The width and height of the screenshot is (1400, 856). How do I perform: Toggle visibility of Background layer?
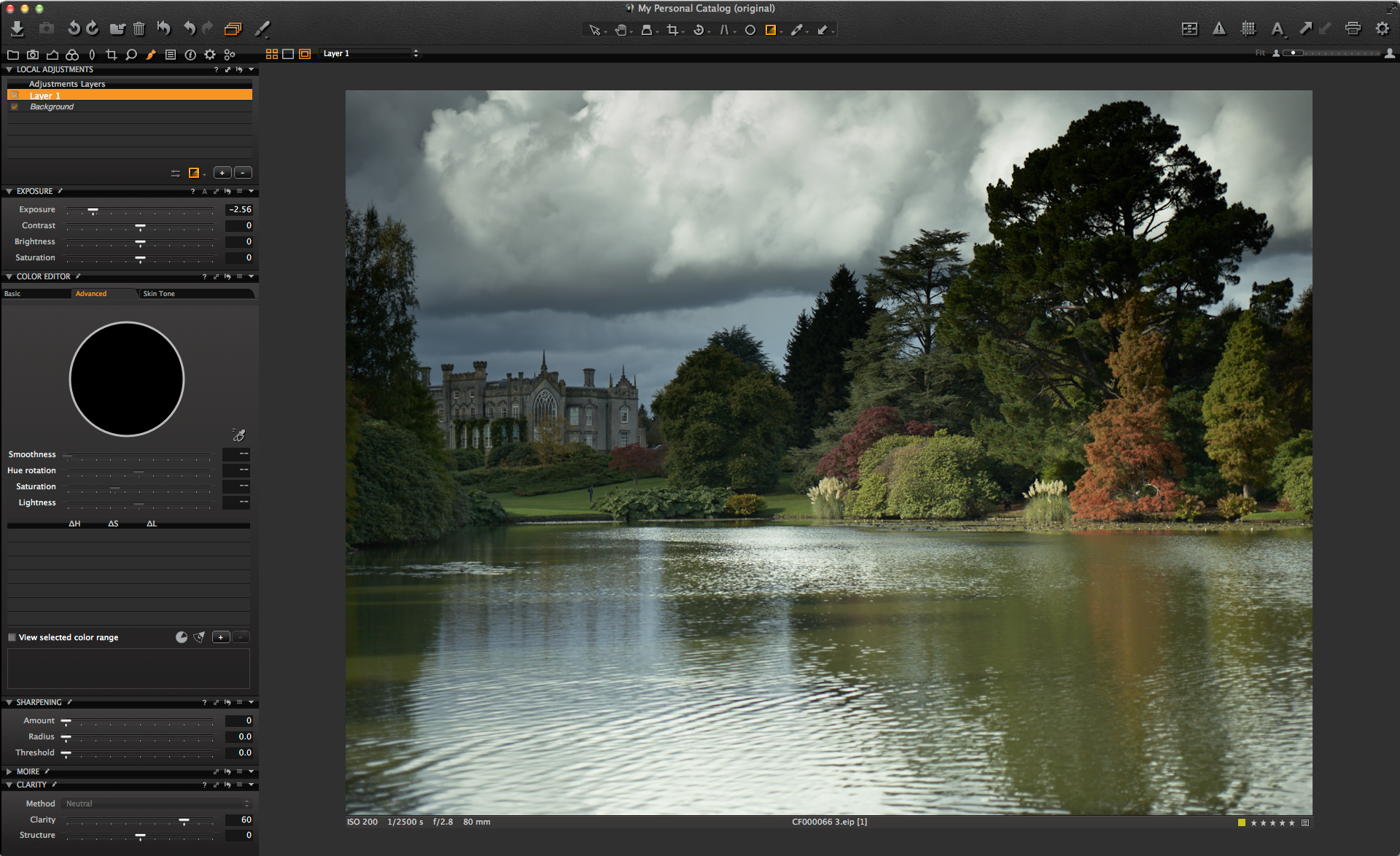(15, 107)
